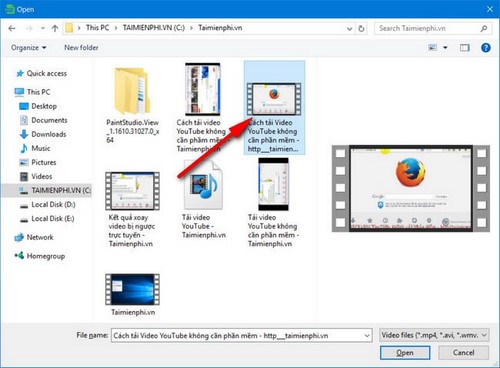Viewport: 500px width, 368px height.
Task: Go back with the Back arrow
Action: [12, 28]
